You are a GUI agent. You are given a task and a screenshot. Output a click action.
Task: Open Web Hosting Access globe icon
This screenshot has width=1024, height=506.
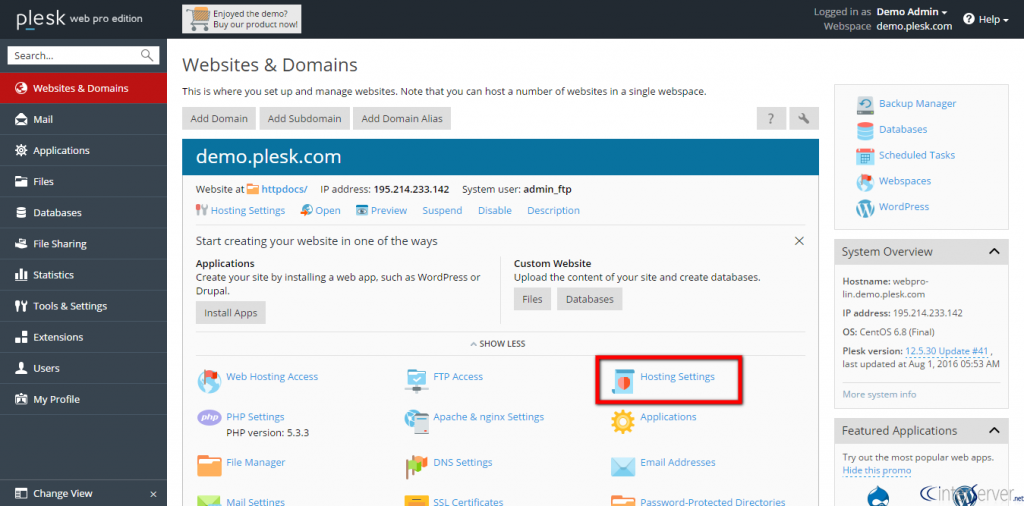210,381
